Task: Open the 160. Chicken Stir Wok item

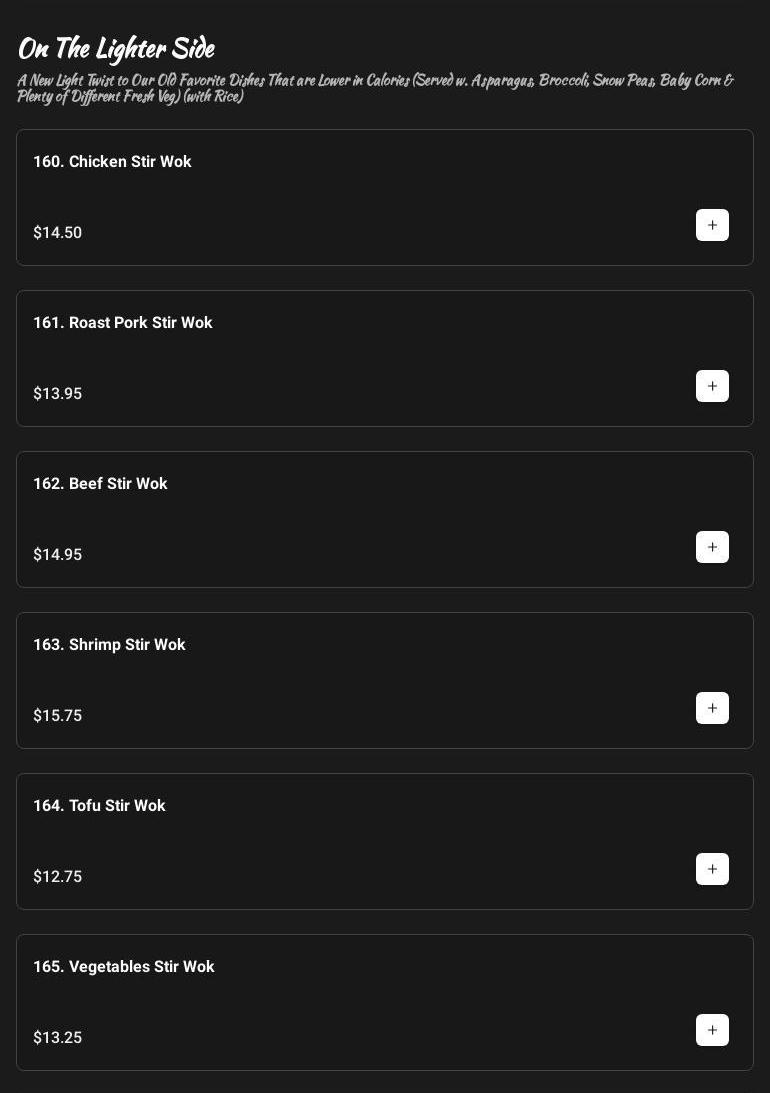Action: coord(112,162)
